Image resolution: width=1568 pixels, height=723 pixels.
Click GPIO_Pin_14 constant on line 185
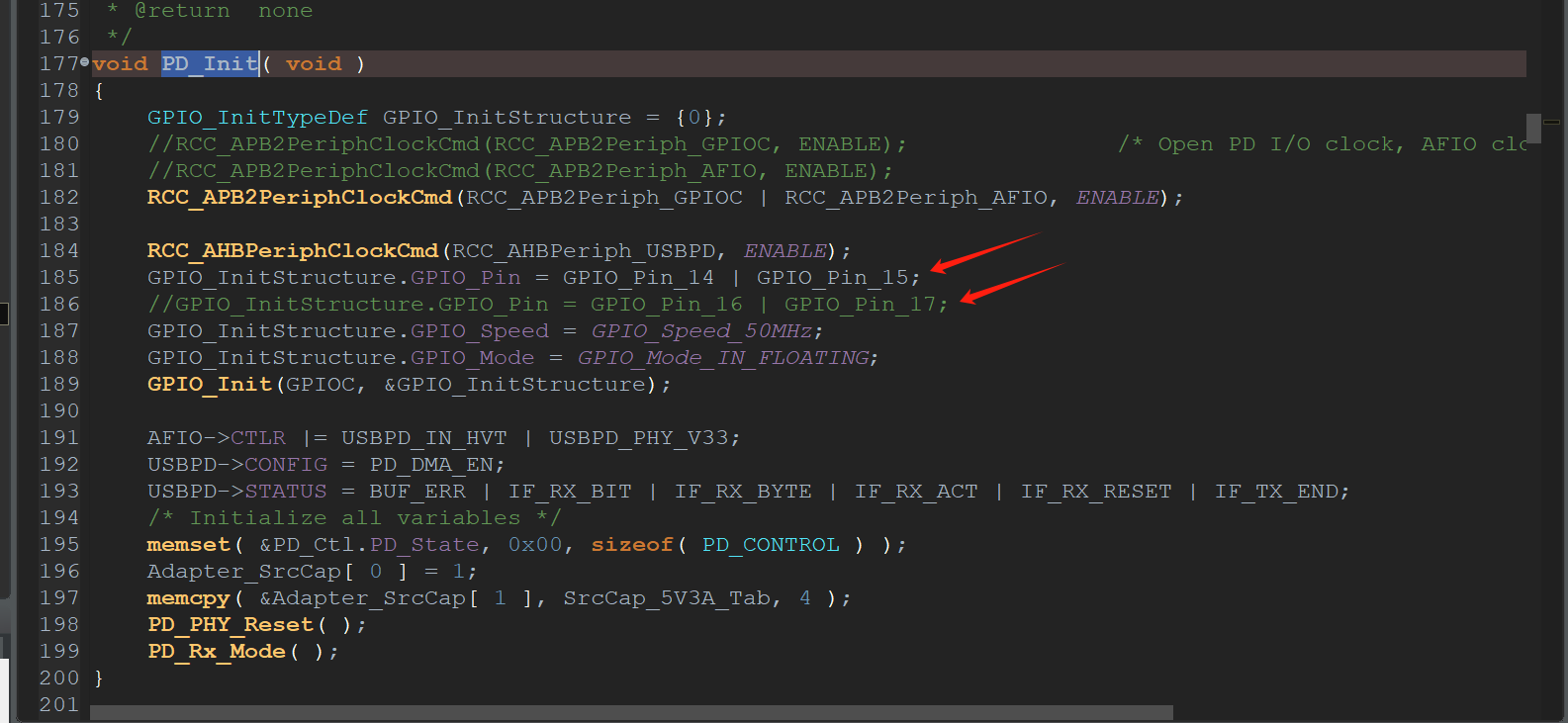point(638,278)
